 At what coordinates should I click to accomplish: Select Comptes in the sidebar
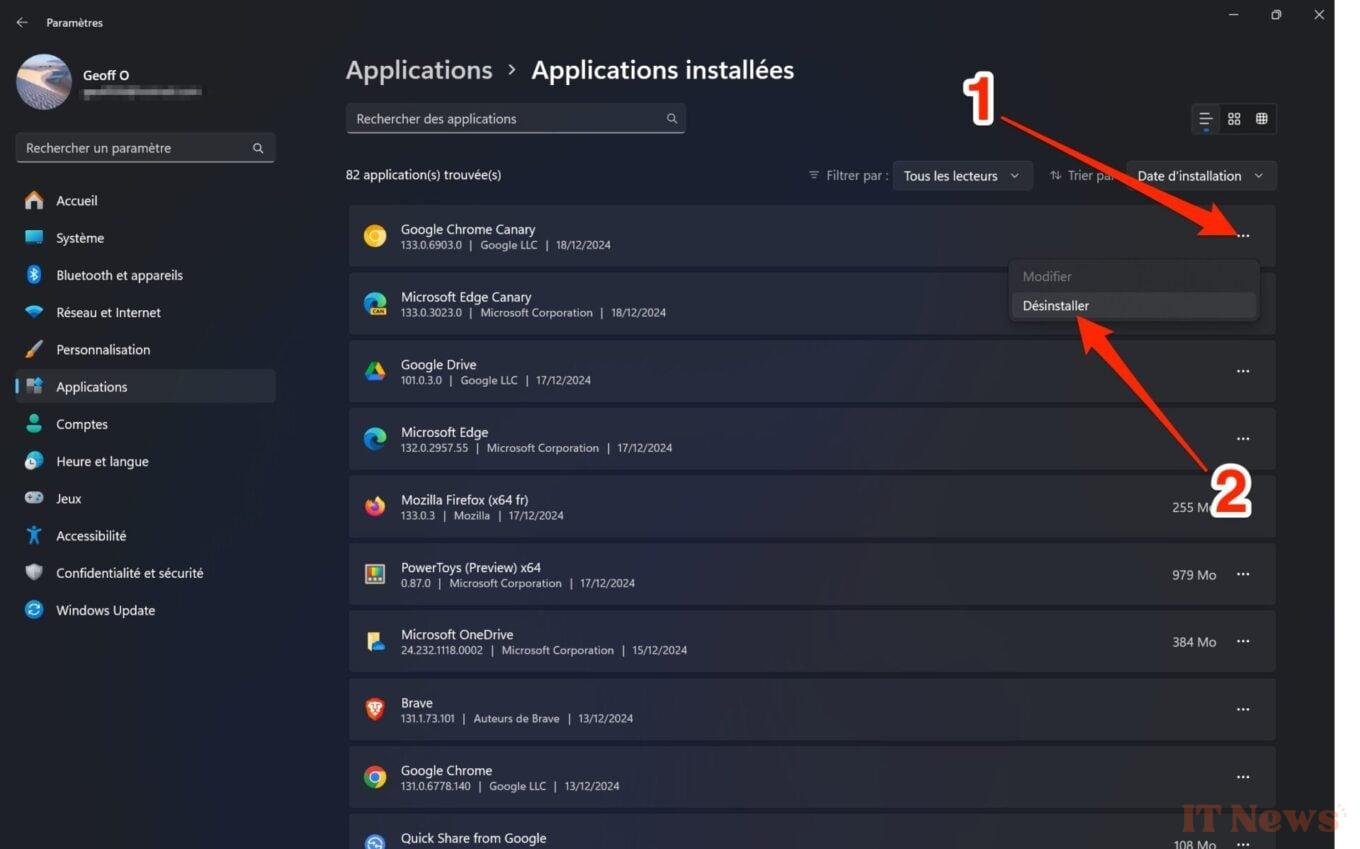pyautogui.click(x=82, y=424)
